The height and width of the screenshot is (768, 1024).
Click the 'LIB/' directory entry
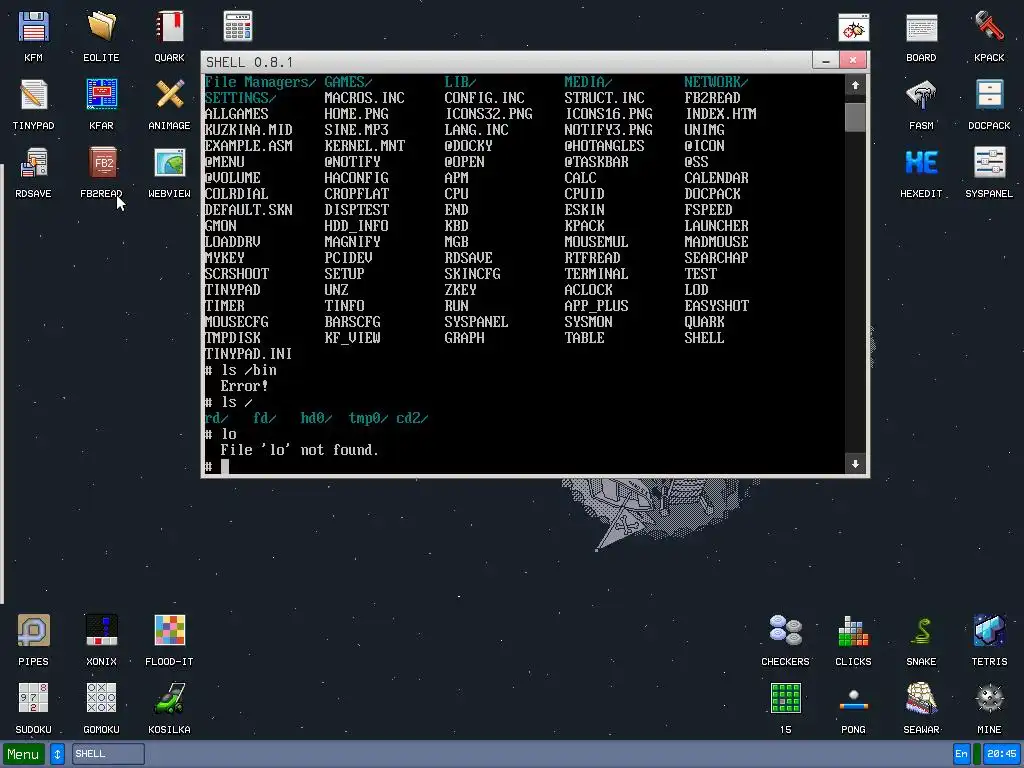460,82
